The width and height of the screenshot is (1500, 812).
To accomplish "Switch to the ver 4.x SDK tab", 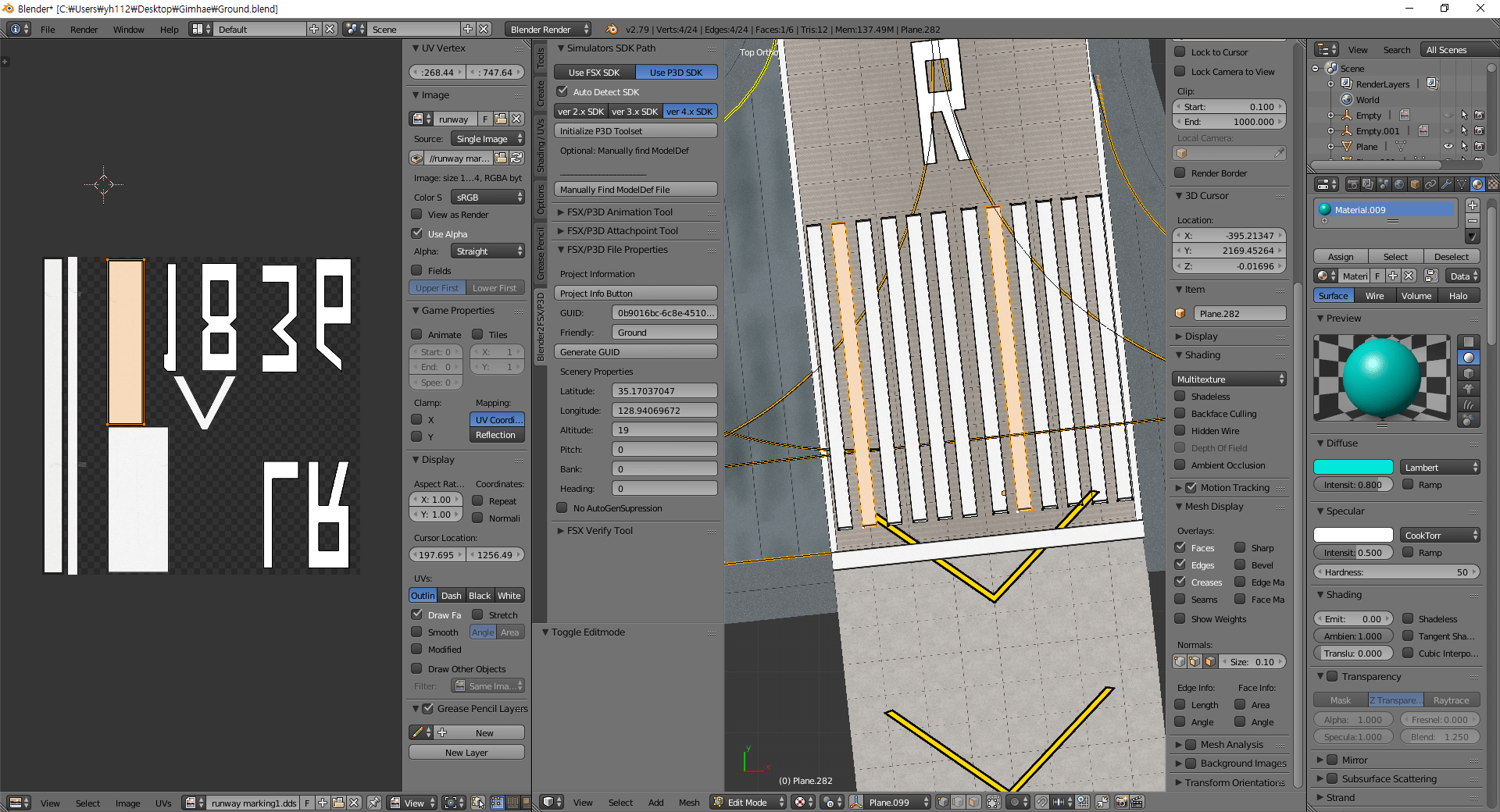I will 688,111.
